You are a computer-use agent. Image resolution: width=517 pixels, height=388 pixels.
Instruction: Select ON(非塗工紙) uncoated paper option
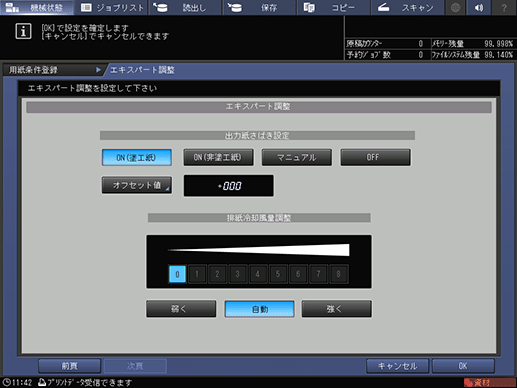[218, 157]
